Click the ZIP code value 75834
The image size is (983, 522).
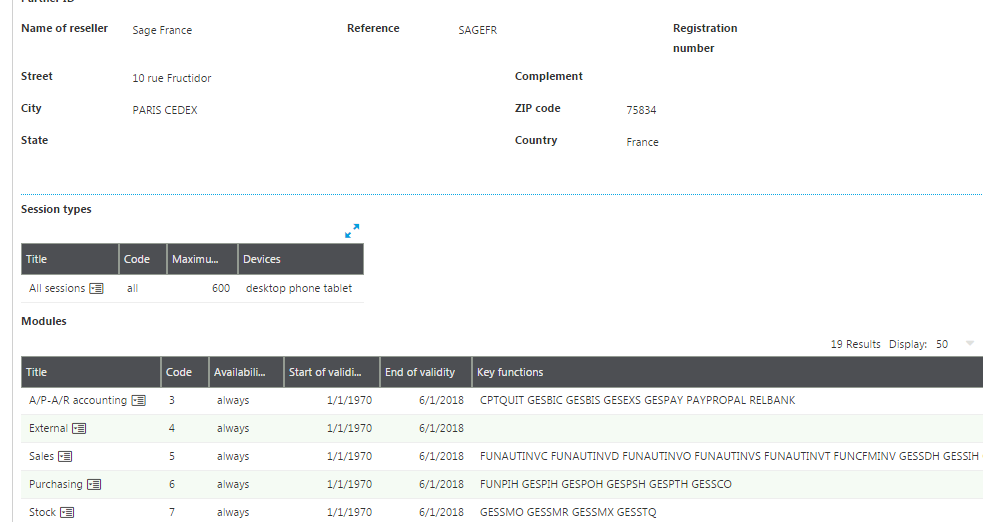(x=641, y=110)
